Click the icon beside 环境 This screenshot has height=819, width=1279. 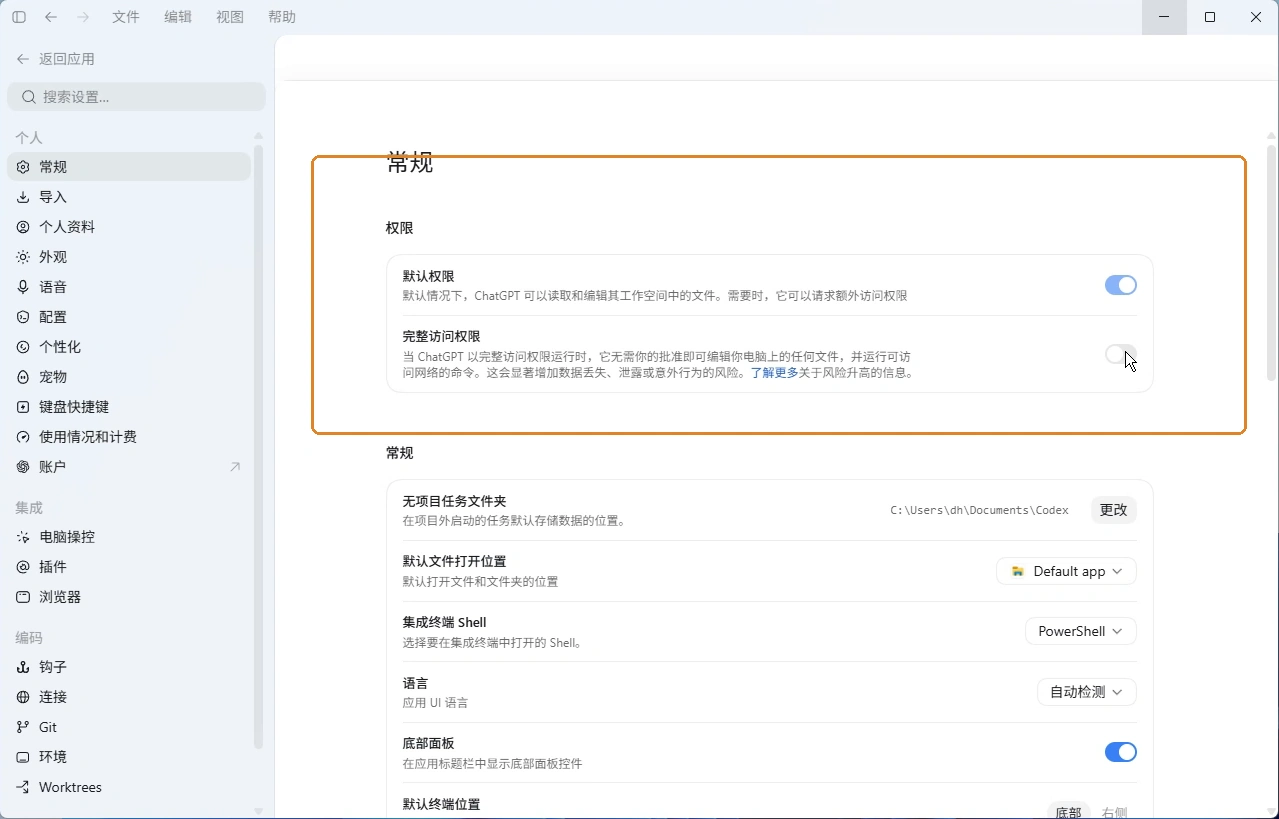[23, 757]
